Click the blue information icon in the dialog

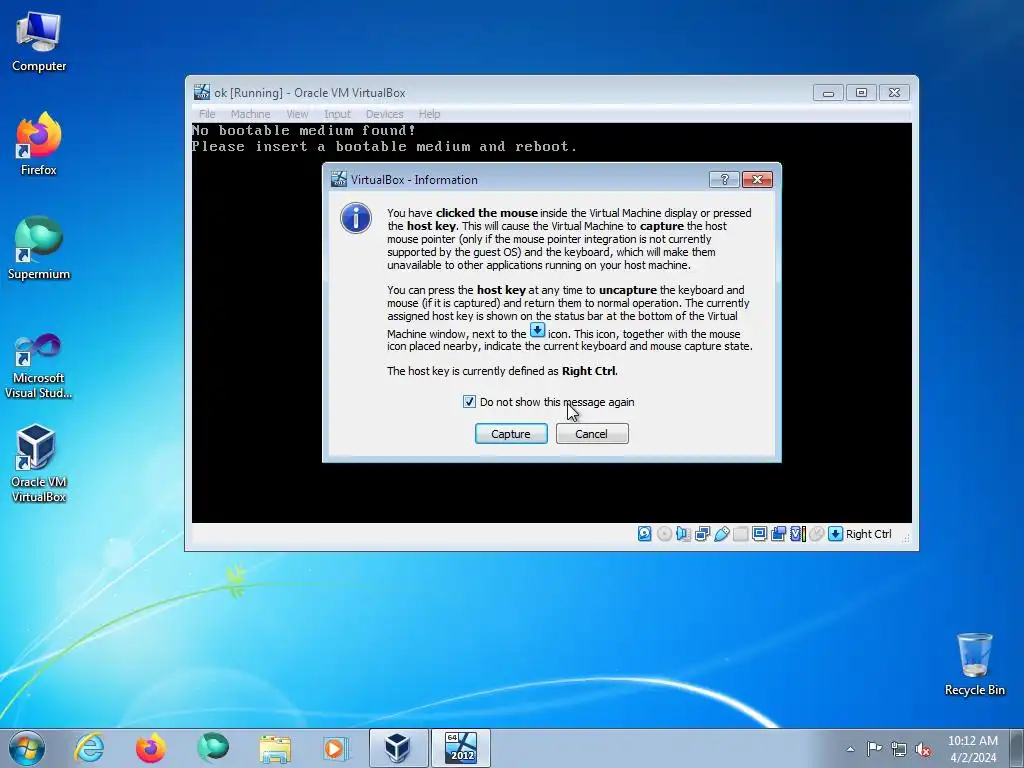(356, 219)
